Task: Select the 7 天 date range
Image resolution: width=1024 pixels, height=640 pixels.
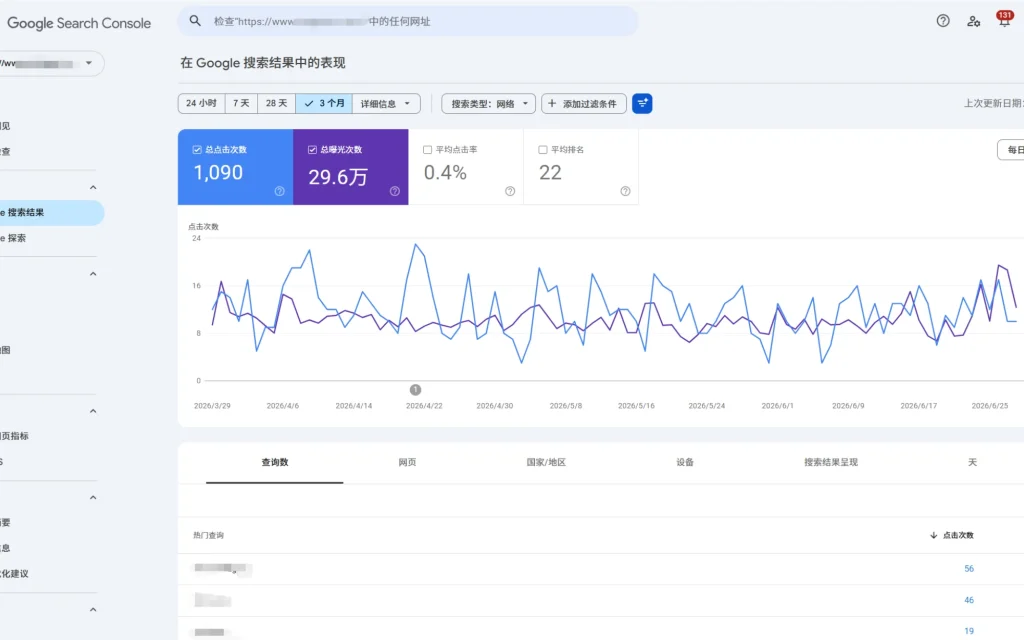Action: click(x=241, y=103)
